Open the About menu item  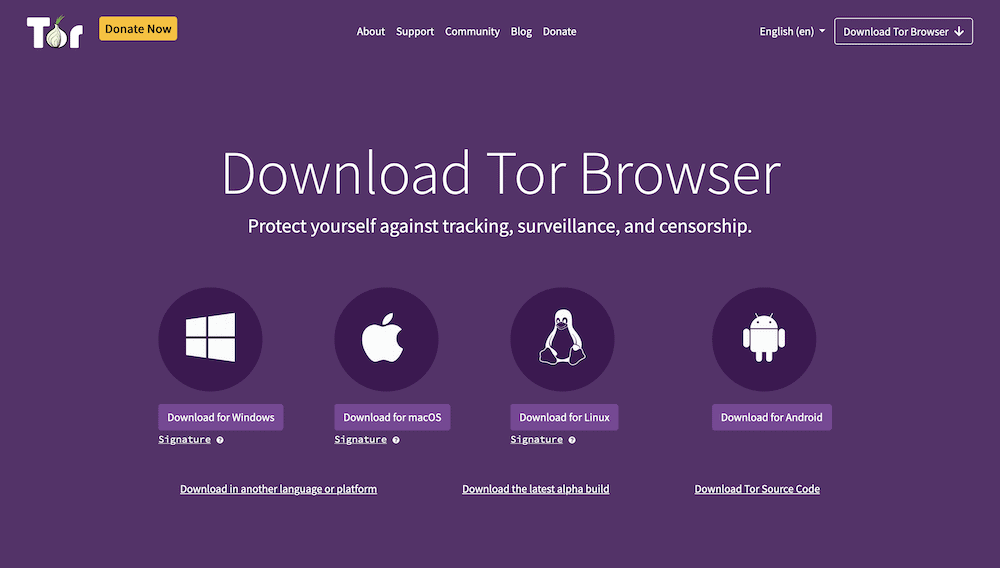pos(370,32)
